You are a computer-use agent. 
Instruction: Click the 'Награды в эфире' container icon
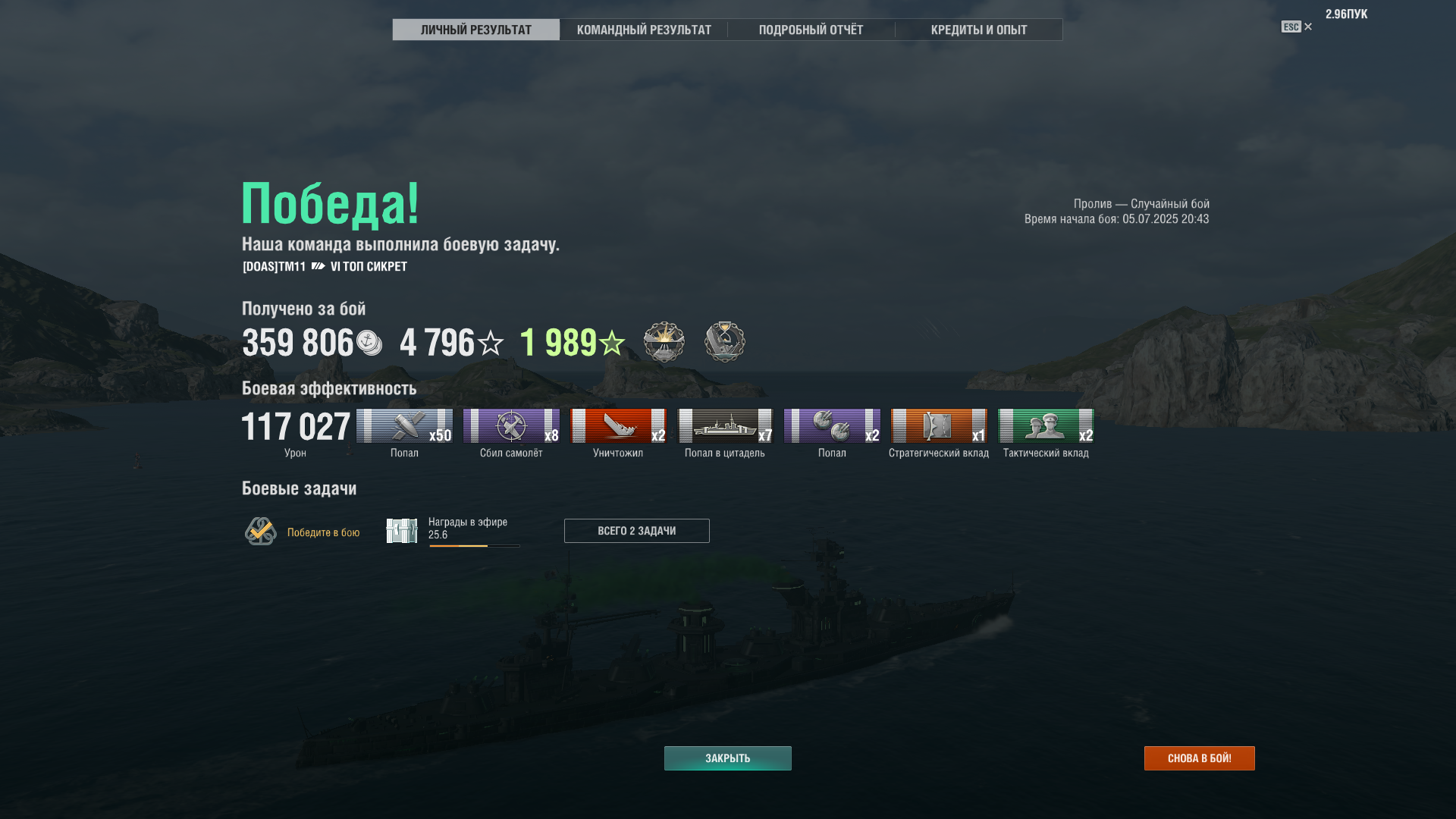click(x=402, y=531)
